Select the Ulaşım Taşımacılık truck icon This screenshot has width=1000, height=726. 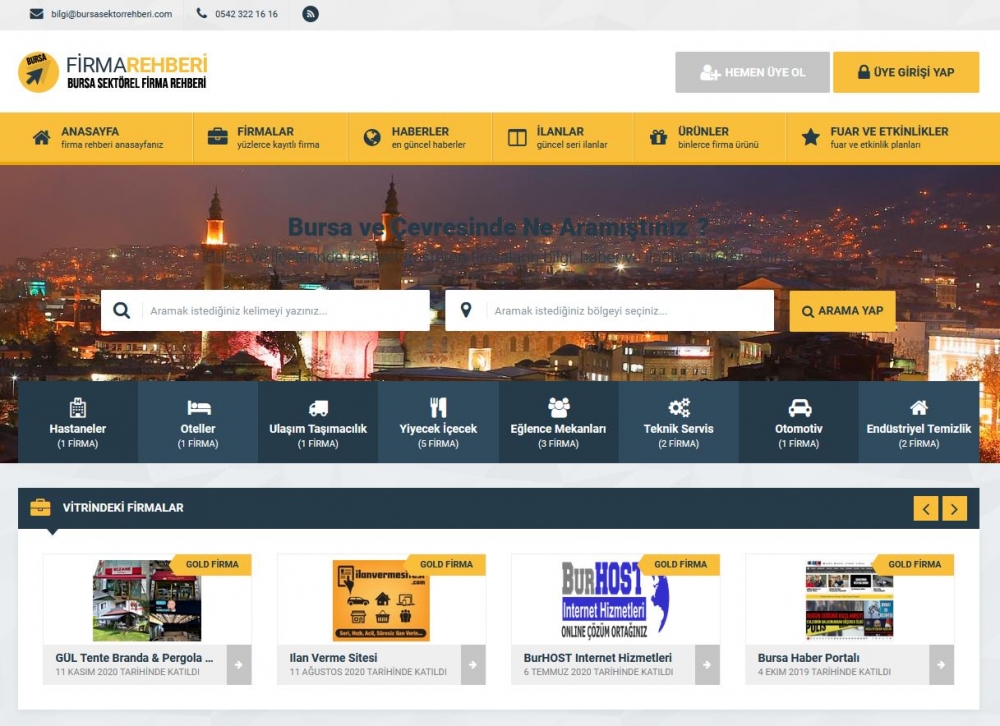[x=318, y=408]
